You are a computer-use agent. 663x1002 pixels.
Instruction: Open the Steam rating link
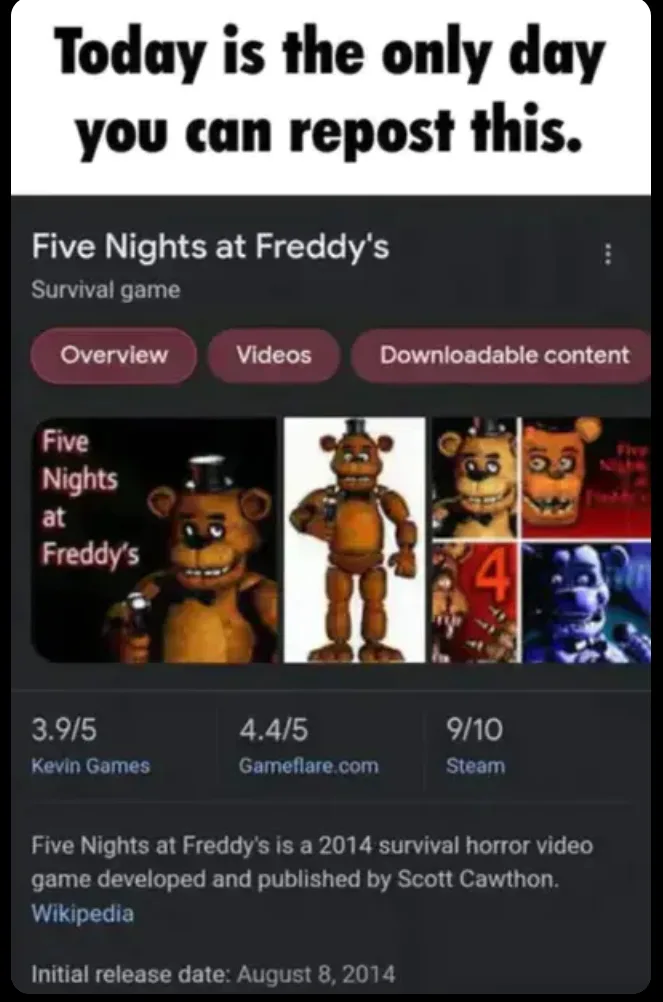pyautogui.click(x=476, y=766)
